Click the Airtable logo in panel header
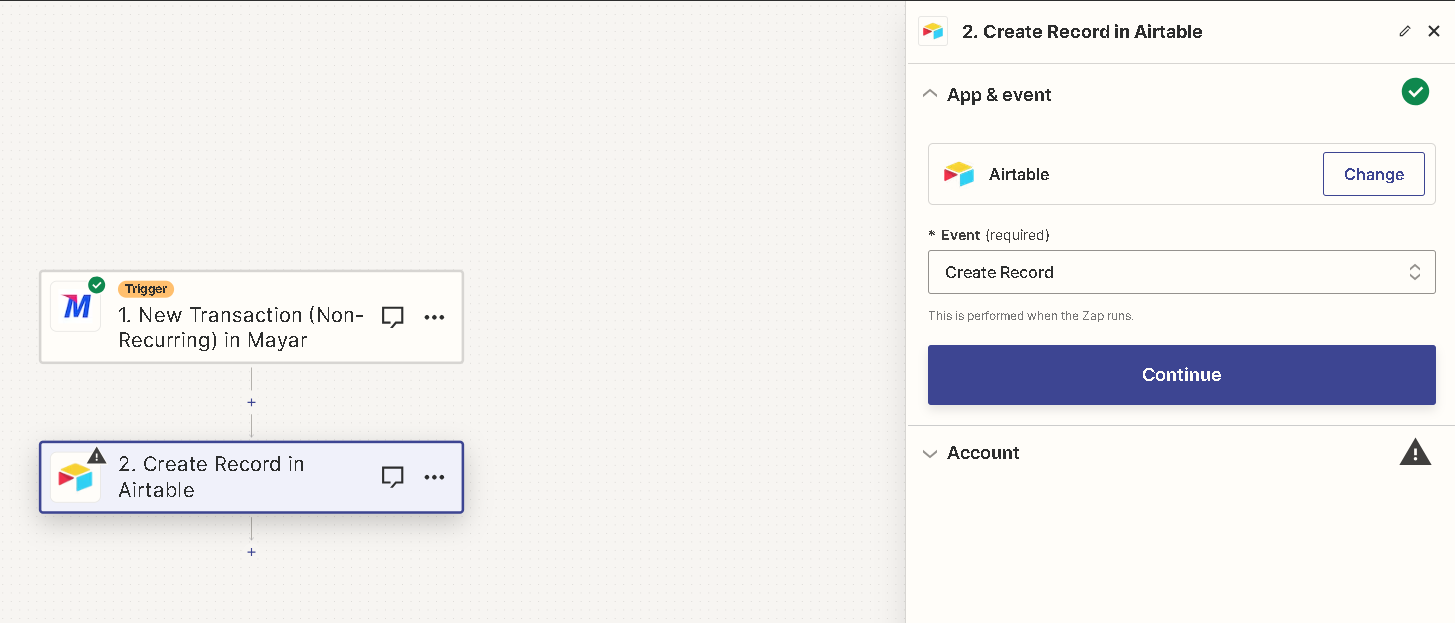The width and height of the screenshot is (1455, 623). coord(932,31)
